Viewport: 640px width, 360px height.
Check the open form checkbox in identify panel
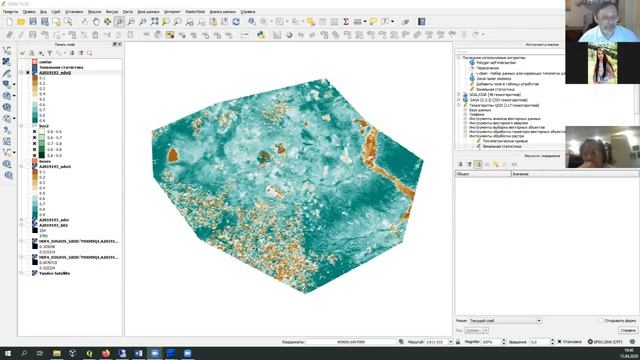[x=601, y=321]
